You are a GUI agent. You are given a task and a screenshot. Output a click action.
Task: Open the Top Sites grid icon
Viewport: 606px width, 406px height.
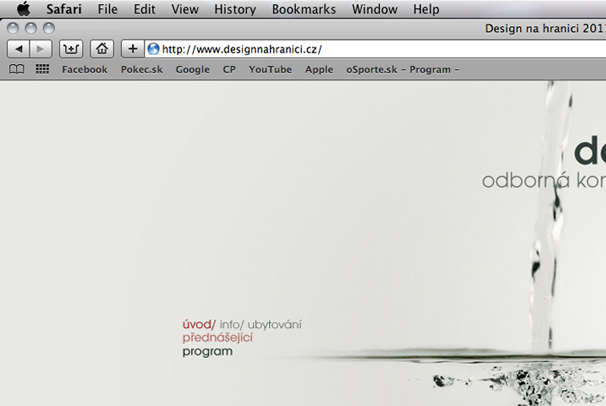tap(42, 70)
